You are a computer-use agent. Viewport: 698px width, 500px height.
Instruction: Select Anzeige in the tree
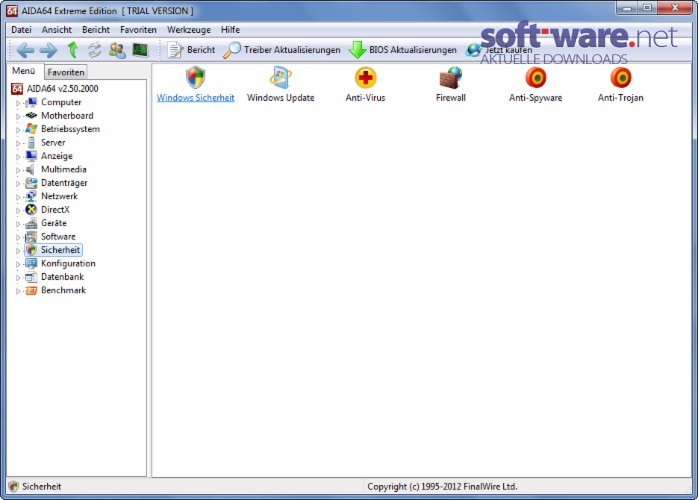57,156
